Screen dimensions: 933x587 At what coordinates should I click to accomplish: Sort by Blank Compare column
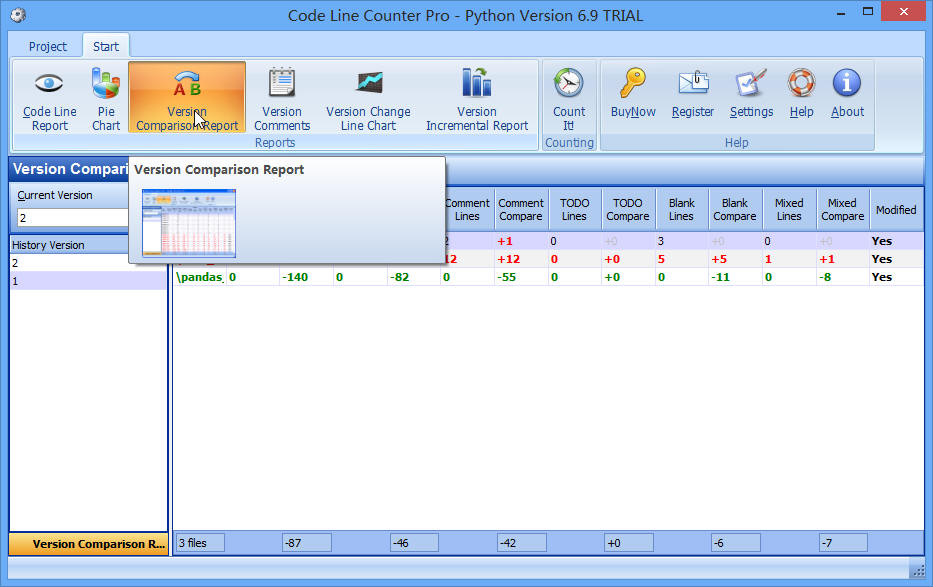point(735,209)
